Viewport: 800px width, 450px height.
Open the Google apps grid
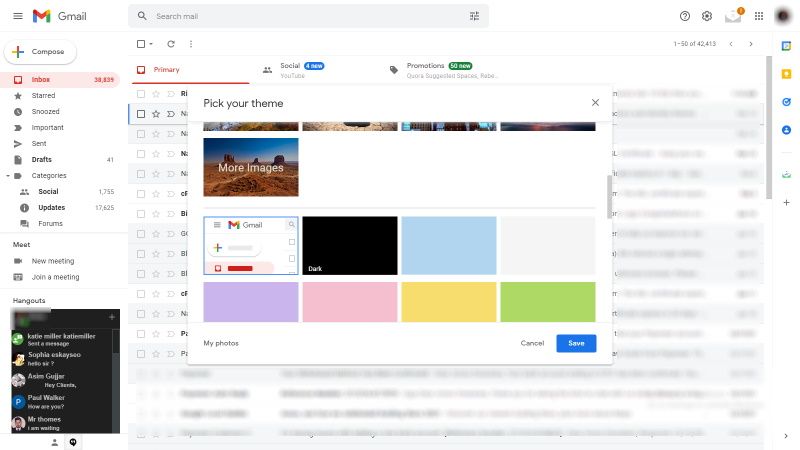759,16
